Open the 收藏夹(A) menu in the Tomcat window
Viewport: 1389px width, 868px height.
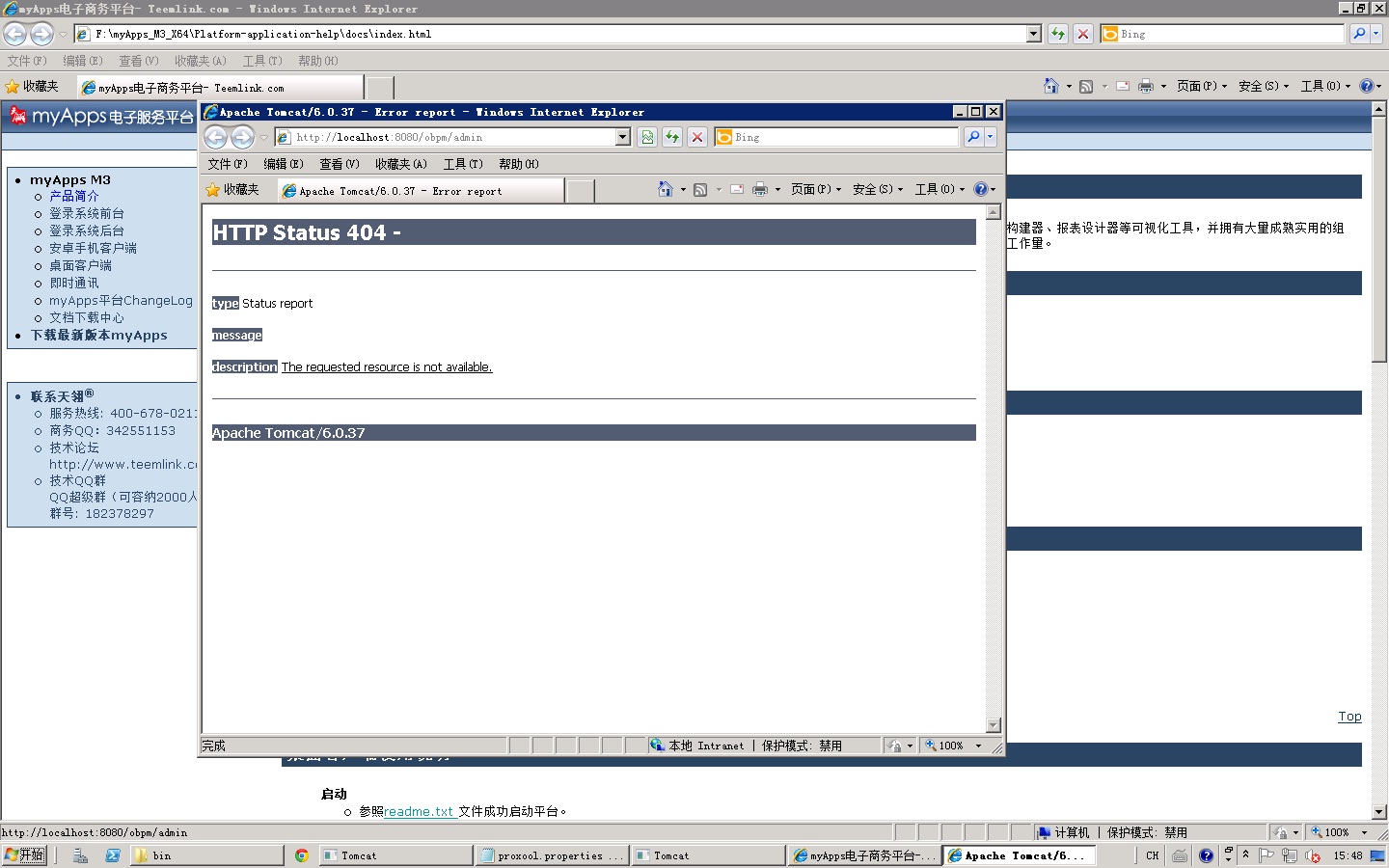pyautogui.click(x=401, y=164)
